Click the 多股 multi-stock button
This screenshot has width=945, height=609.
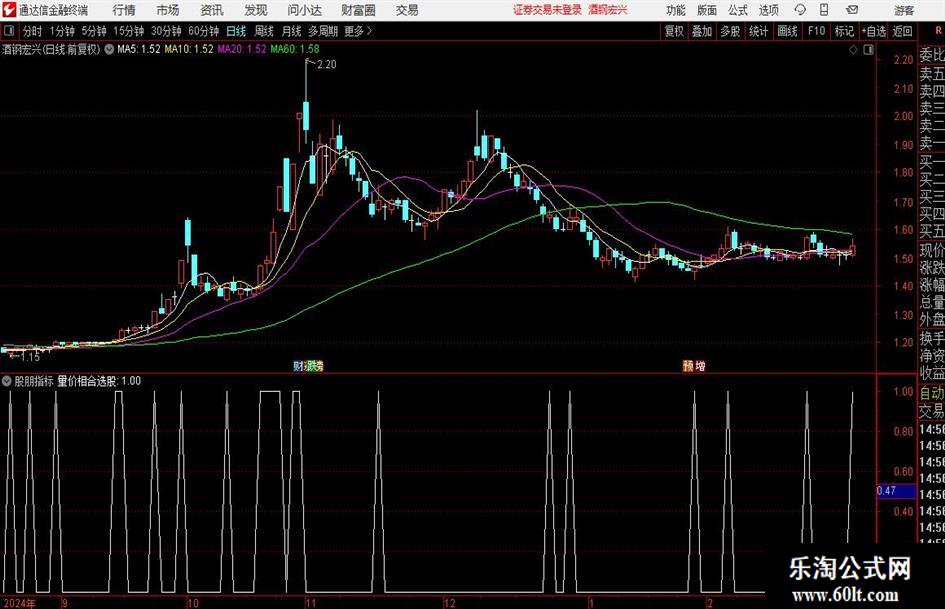[730, 31]
